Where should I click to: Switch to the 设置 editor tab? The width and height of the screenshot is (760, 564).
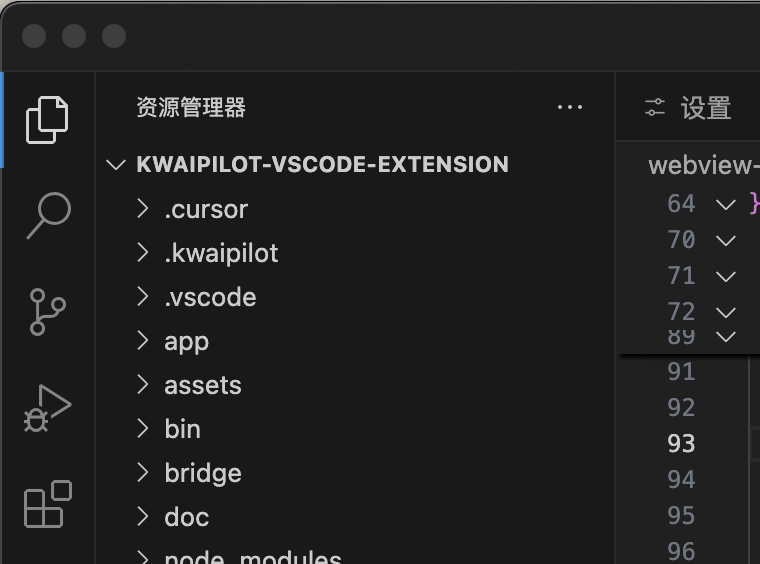[704, 108]
